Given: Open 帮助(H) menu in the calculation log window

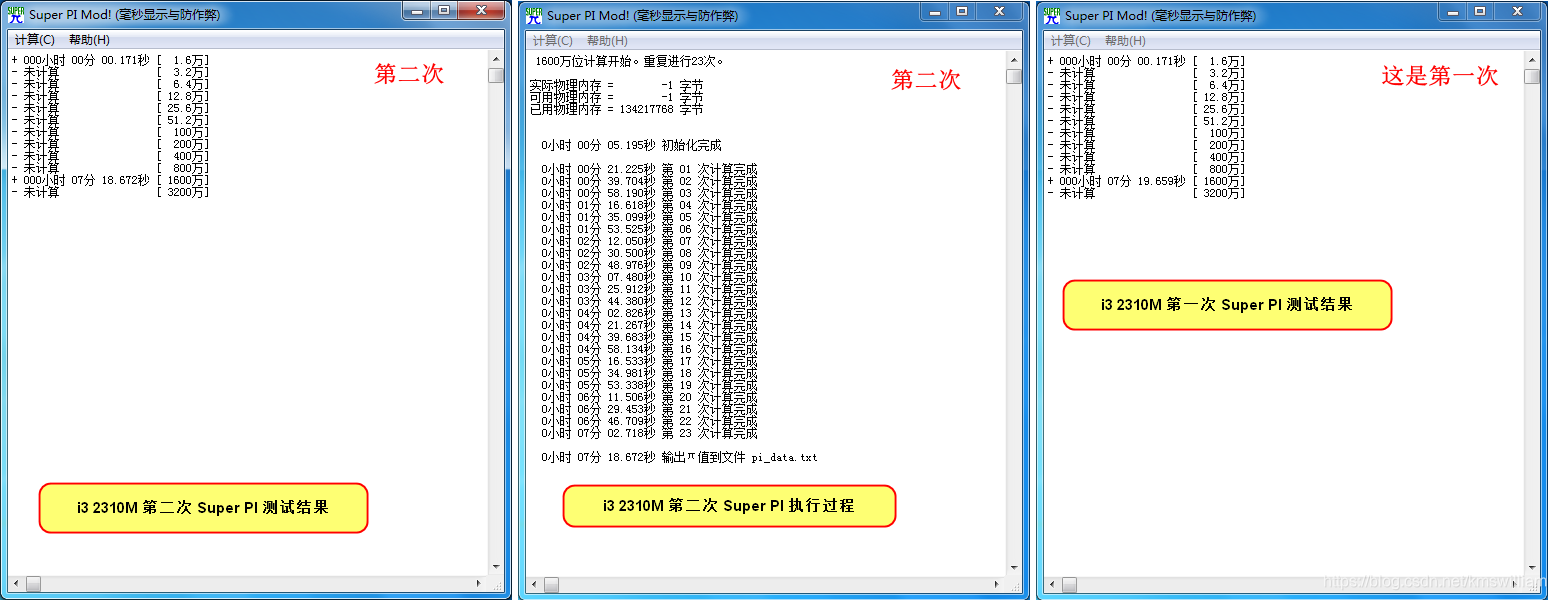Looking at the screenshot, I should point(607,40).
